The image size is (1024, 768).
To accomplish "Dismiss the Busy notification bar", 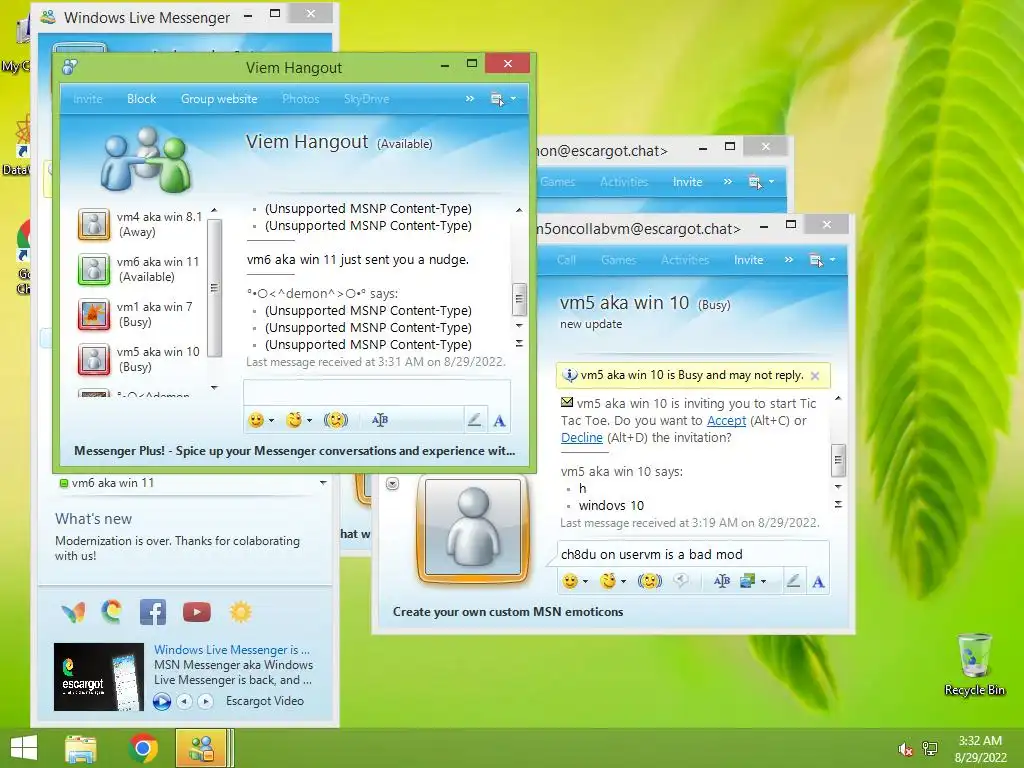I will pos(815,376).
